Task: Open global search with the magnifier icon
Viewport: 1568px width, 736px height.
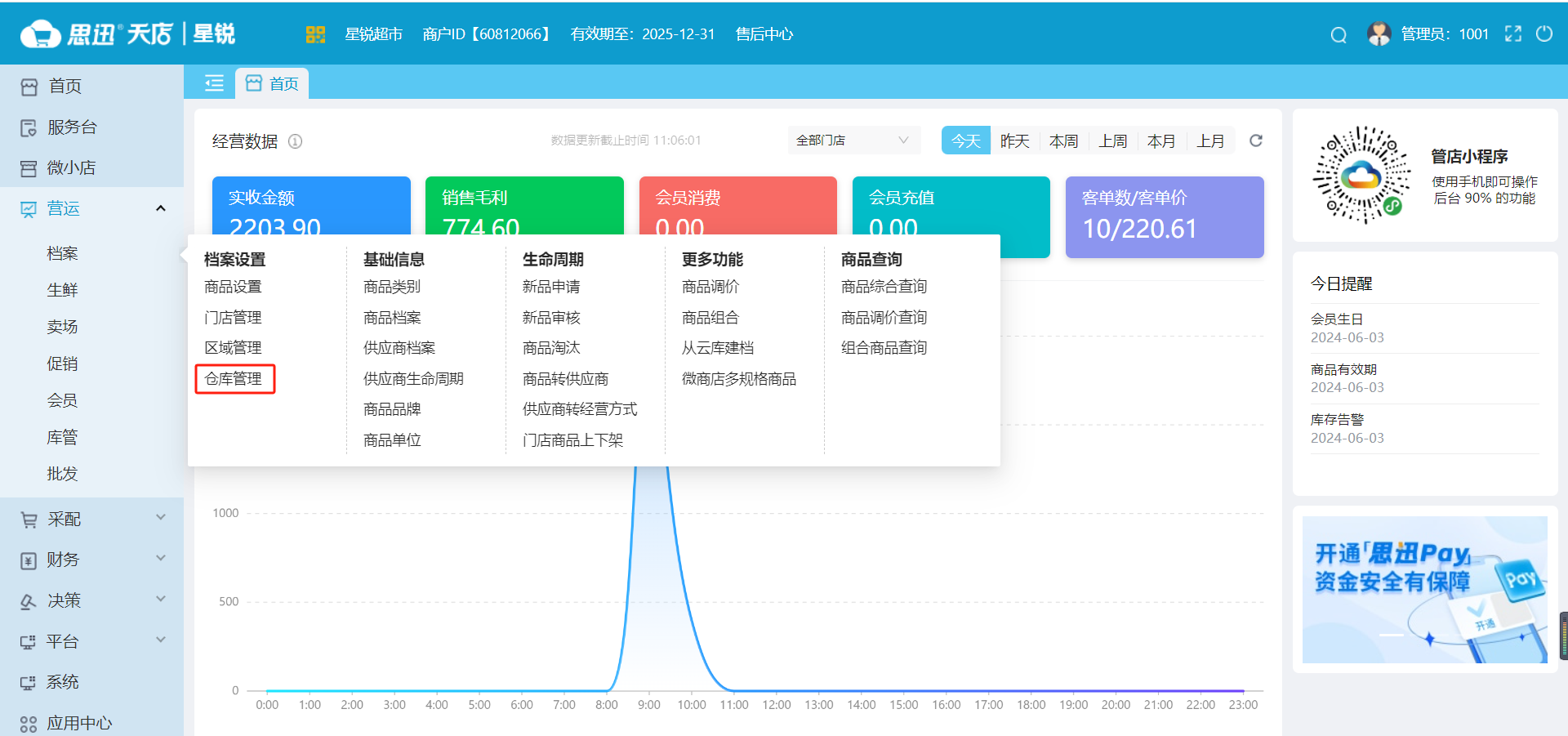Action: tap(1338, 34)
